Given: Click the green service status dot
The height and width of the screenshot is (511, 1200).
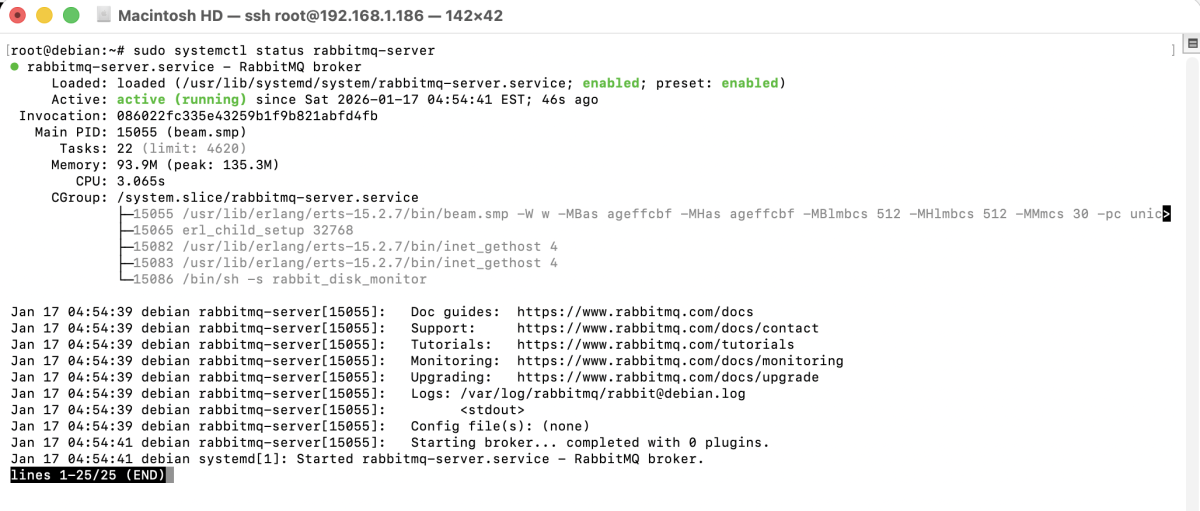Looking at the screenshot, I should coord(15,67).
